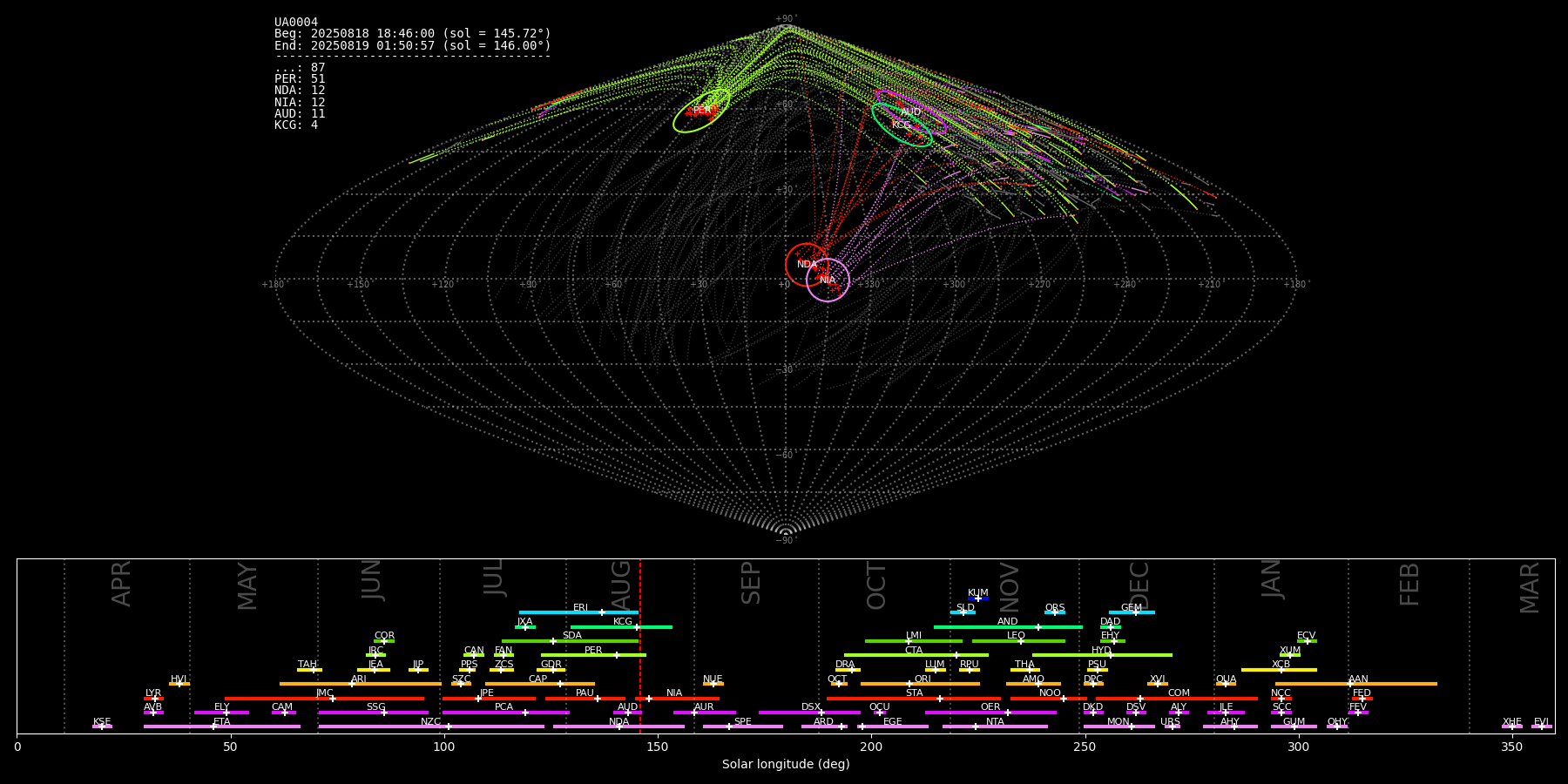Select the cyan ERI shower bar in timeline
1568x784 pixels.
pos(578,612)
